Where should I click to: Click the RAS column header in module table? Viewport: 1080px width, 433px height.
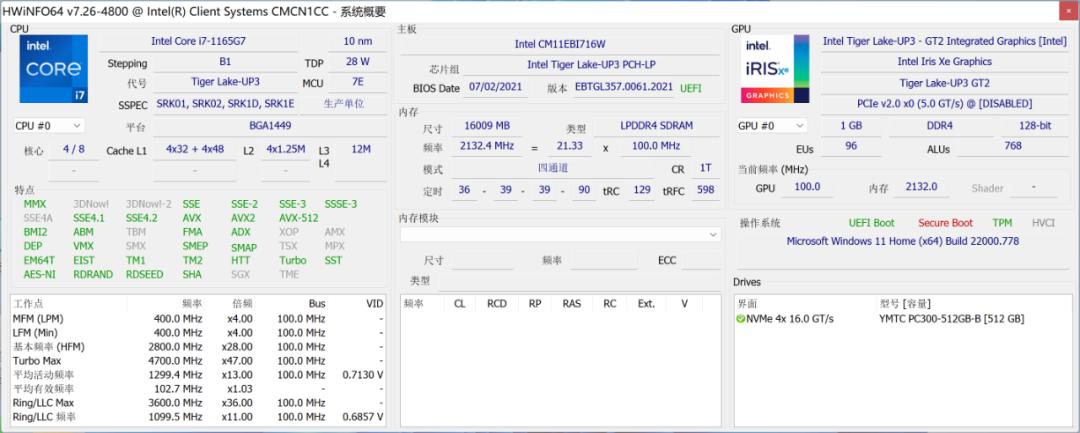(x=572, y=304)
